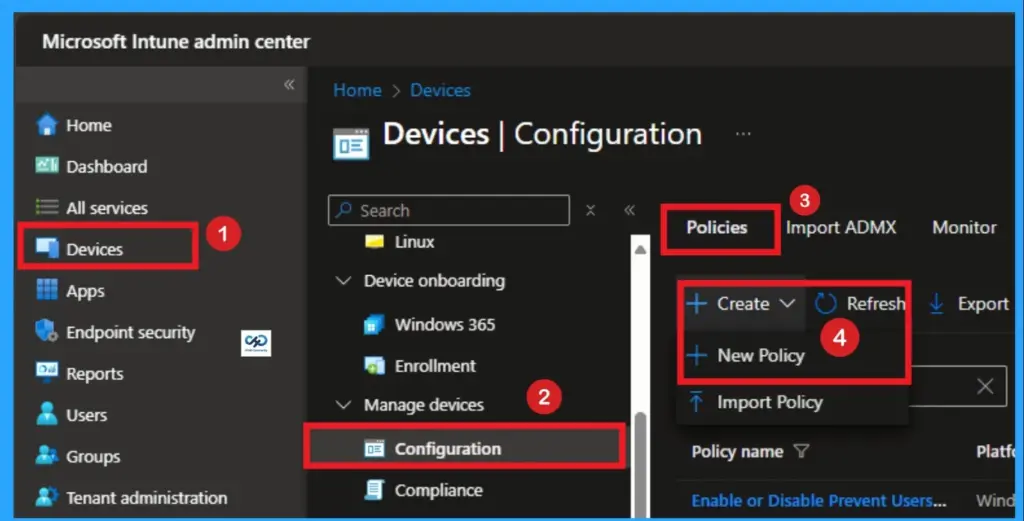
Task: Click the Refresh circular arrow icon
Action: click(825, 303)
